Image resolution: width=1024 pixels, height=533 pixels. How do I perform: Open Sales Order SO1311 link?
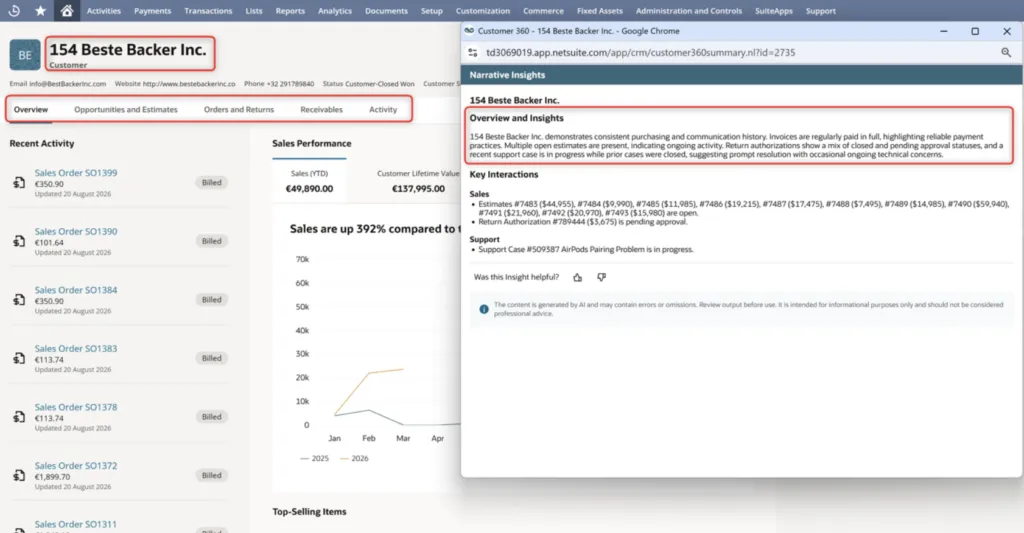point(76,525)
